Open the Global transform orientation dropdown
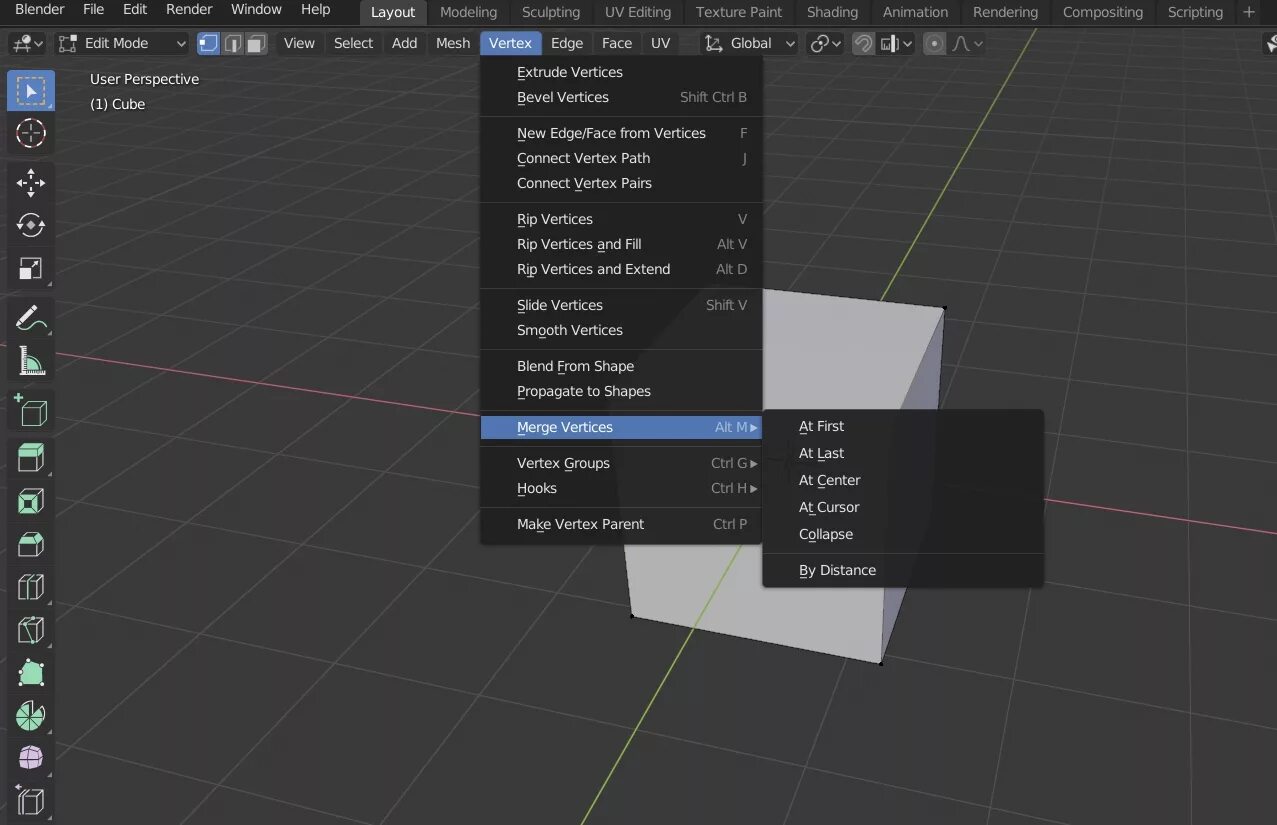The width and height of the screenshot is (1277, 825). click(749, 43)
